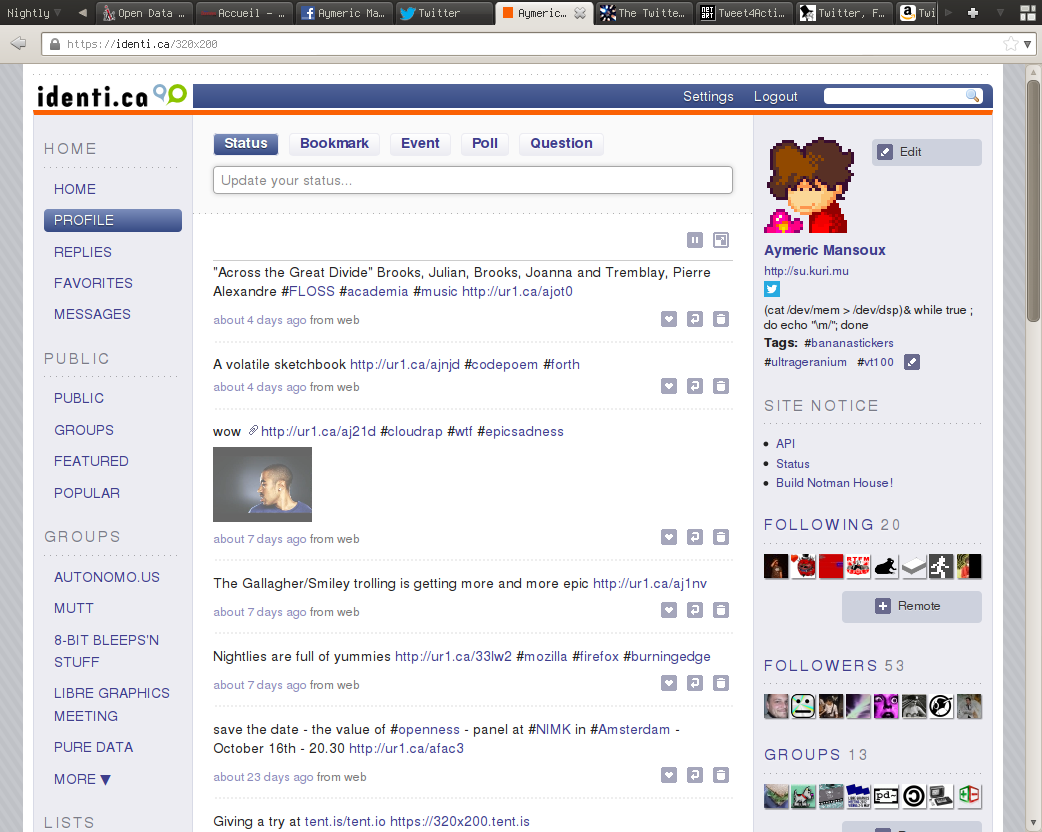Image resolution: width=1042 pixels, height=832 pixels.
Task: Click the Edit profile button
Action: click(x=926, y=152)
